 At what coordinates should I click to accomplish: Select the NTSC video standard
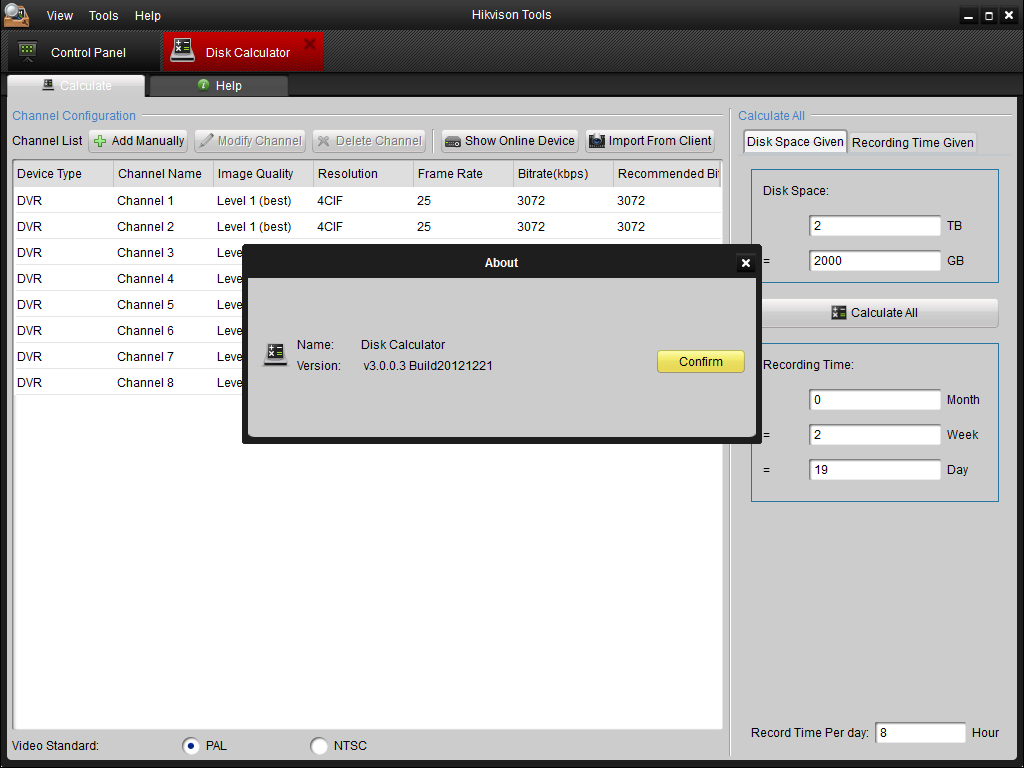pos(319,746)
